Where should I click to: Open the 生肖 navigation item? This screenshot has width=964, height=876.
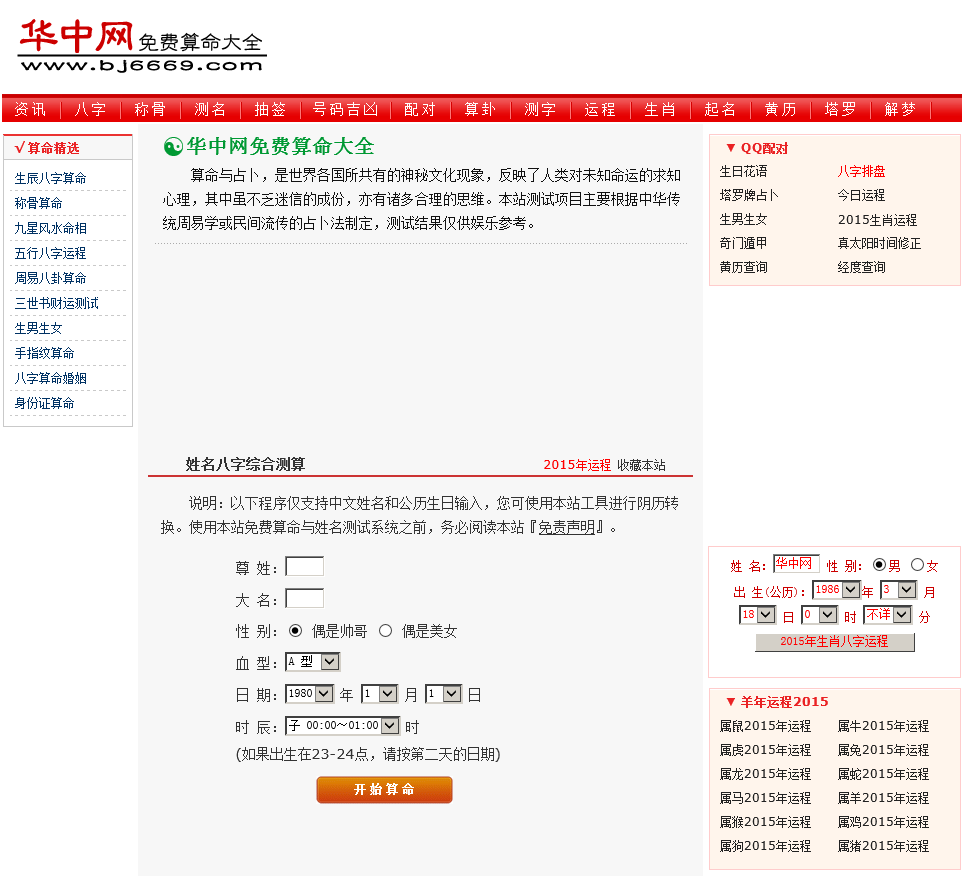coord(660,109)
